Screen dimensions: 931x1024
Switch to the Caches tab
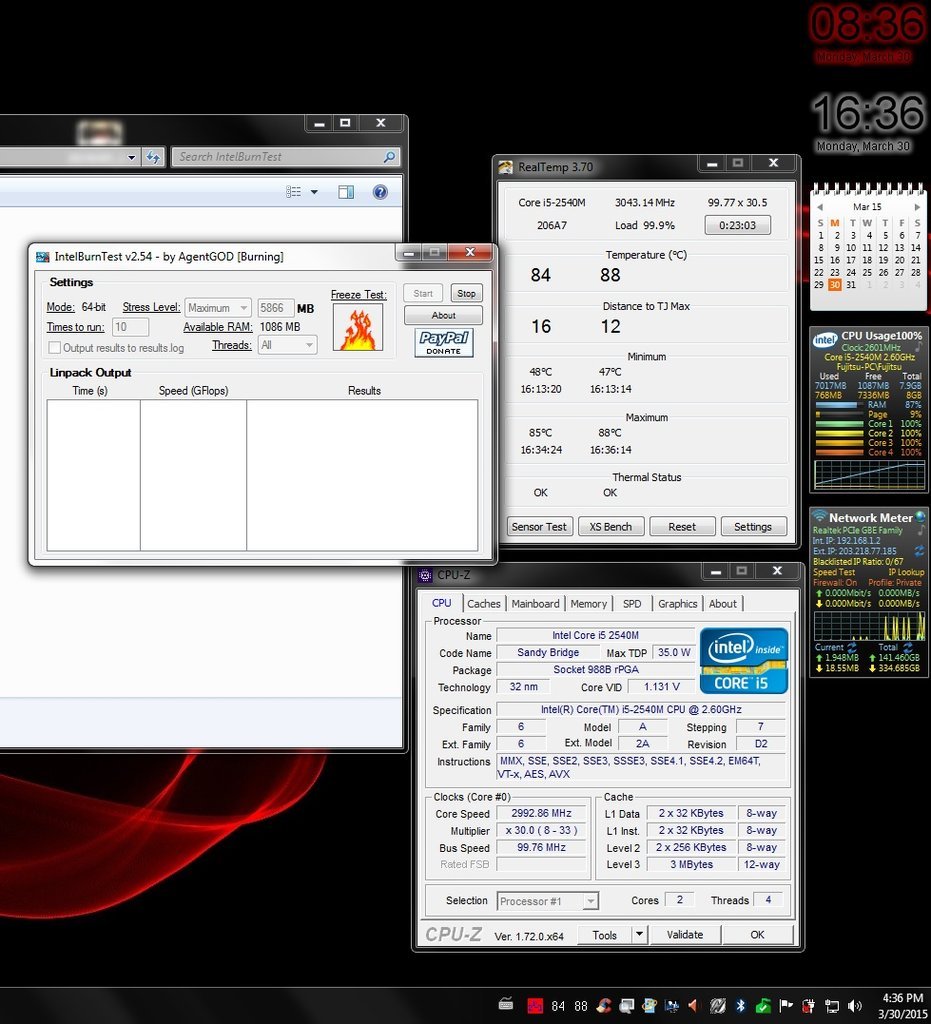[484, 604]
